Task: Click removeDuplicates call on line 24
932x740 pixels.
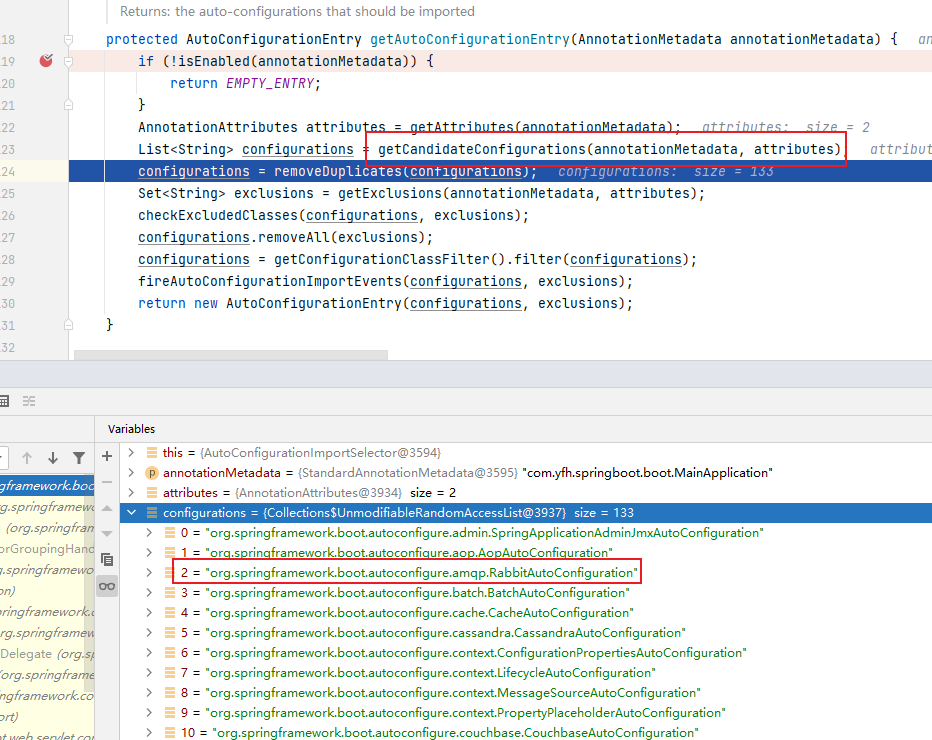Action: point(338,171)
